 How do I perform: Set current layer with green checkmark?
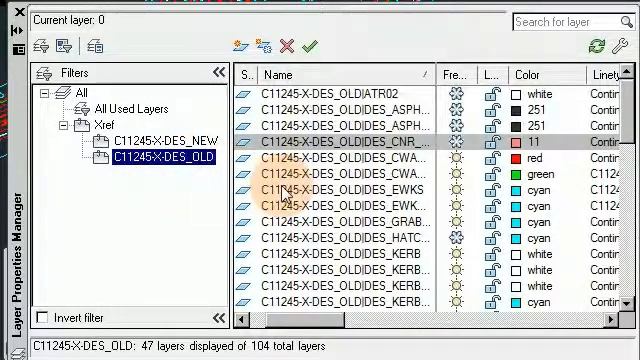[x=310, y=46]
